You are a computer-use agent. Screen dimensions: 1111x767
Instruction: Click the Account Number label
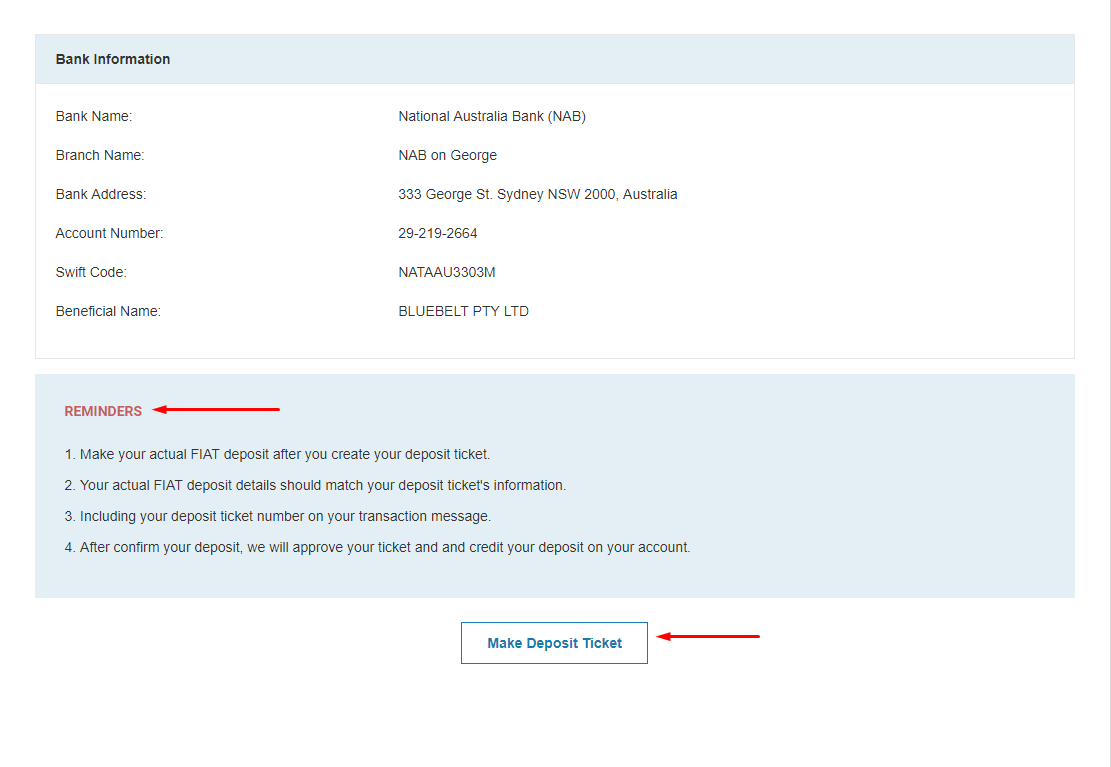tap(109, 233)
